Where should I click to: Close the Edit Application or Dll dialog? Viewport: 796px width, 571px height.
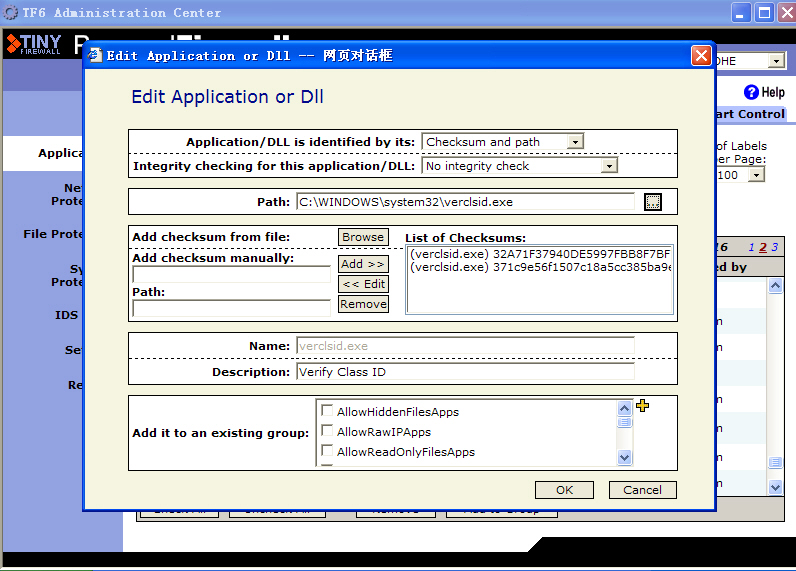(x=701, y=55)
